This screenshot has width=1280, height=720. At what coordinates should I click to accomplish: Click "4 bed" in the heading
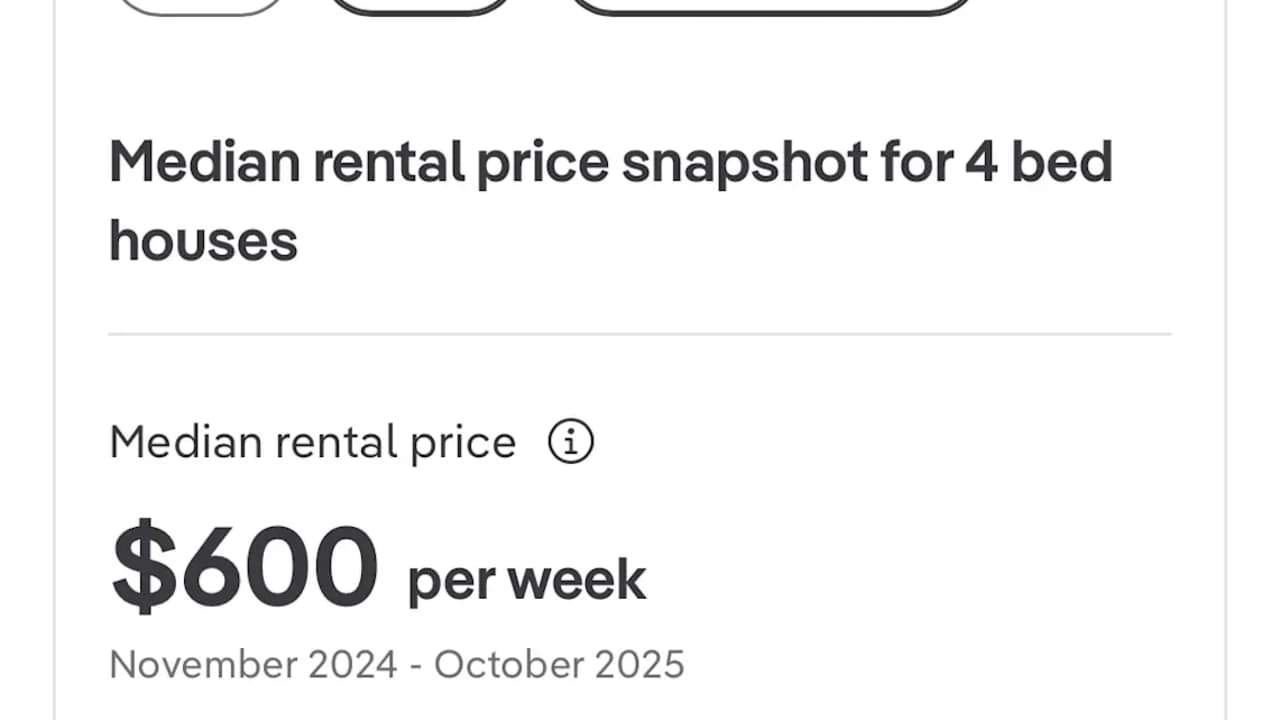pyautogui.click(x=1039, y=162)
